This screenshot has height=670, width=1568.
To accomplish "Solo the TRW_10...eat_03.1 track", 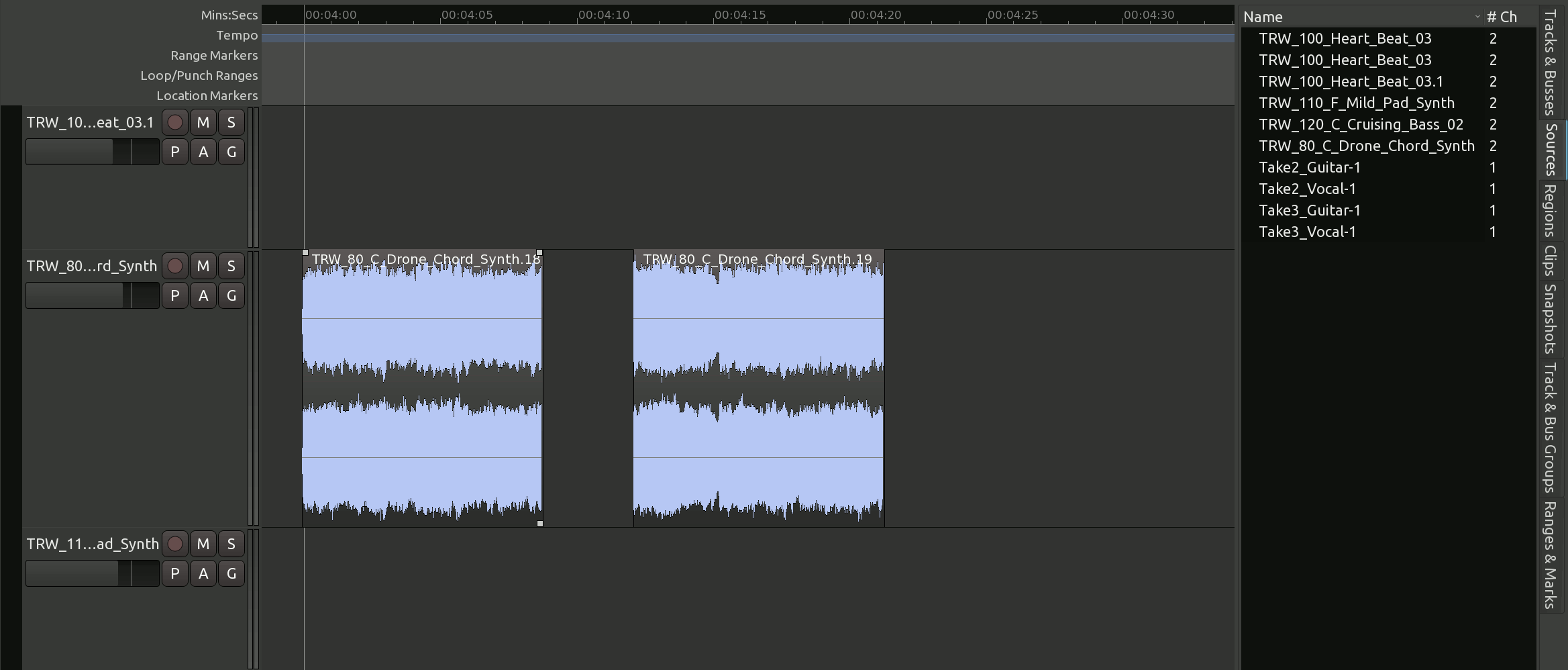I will click(x=231, y=123).
